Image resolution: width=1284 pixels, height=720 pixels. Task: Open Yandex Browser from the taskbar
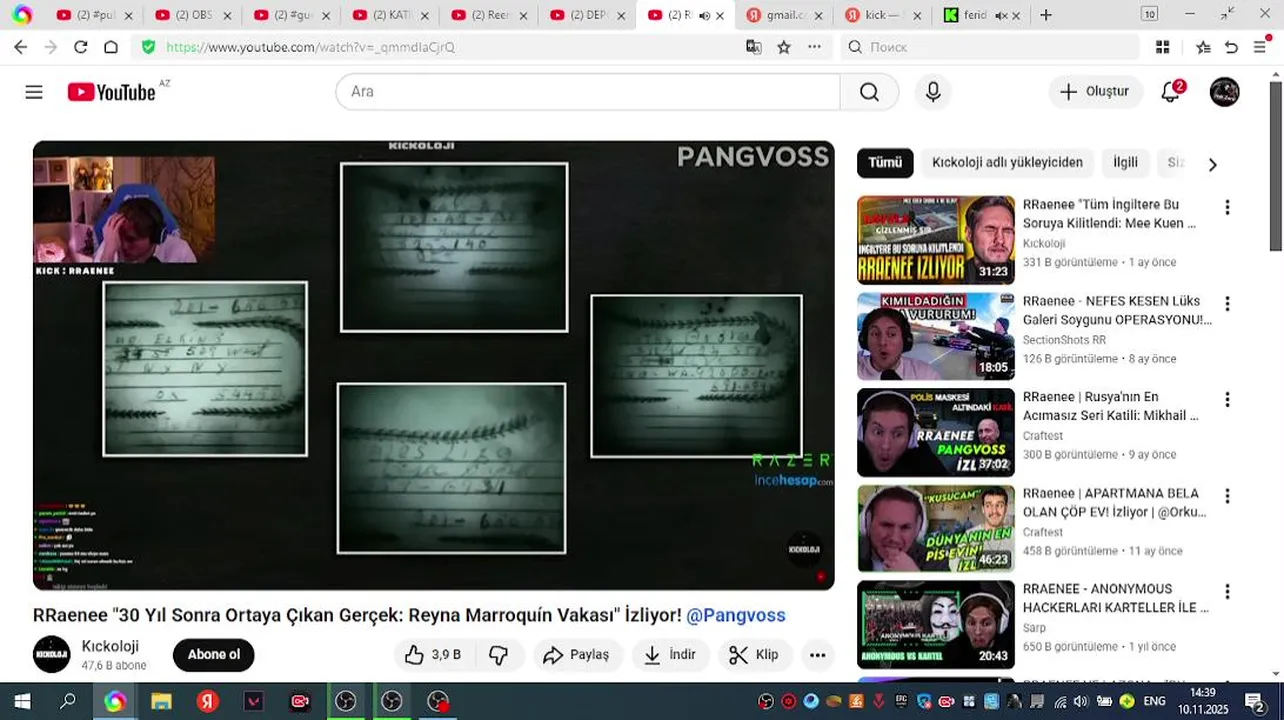point(207,701)
